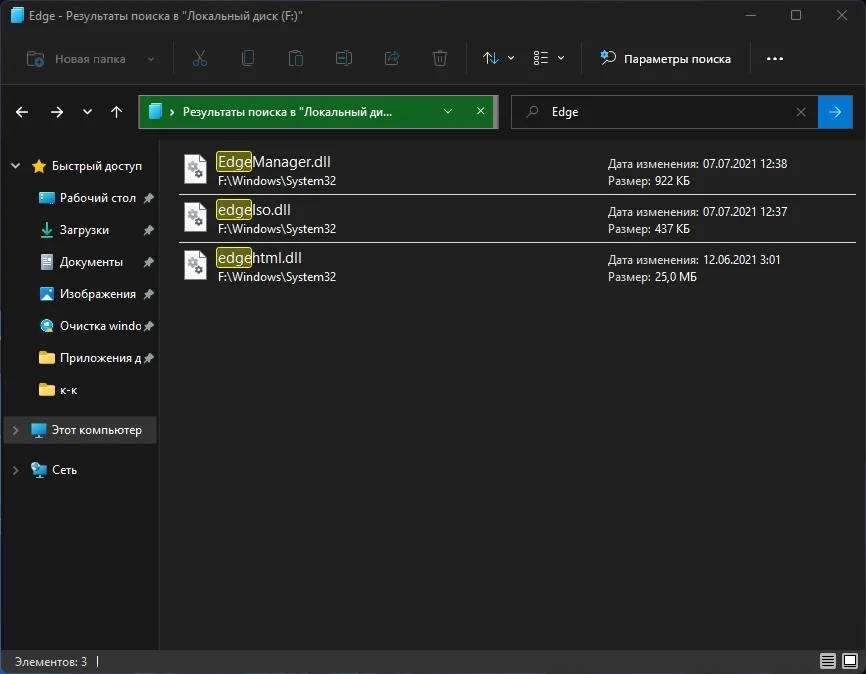This screenshot has height=674, width=866.
Task: Click the window title bar drive icon
Action: pos(17,15)
